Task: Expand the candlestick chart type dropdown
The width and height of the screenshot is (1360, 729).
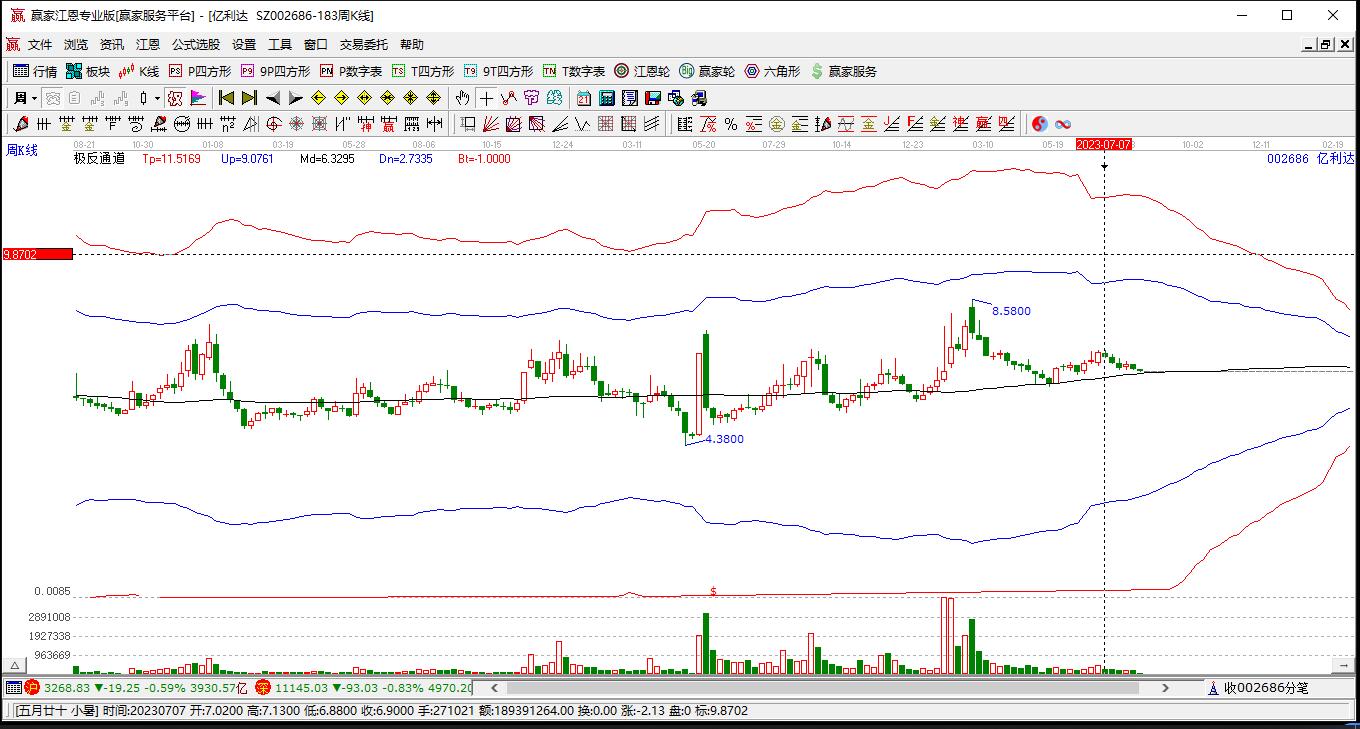Action: [157, 98]
